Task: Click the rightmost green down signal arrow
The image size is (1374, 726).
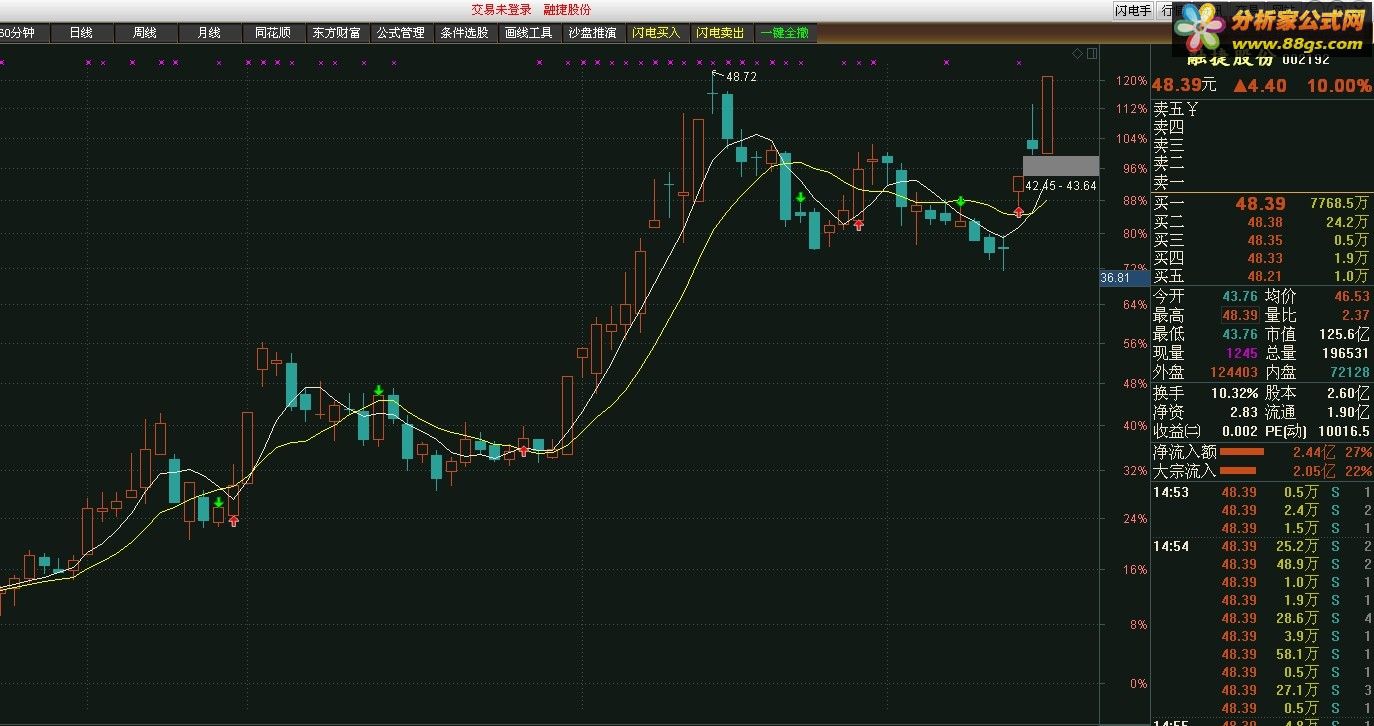Action: click(x=961, y=201)
